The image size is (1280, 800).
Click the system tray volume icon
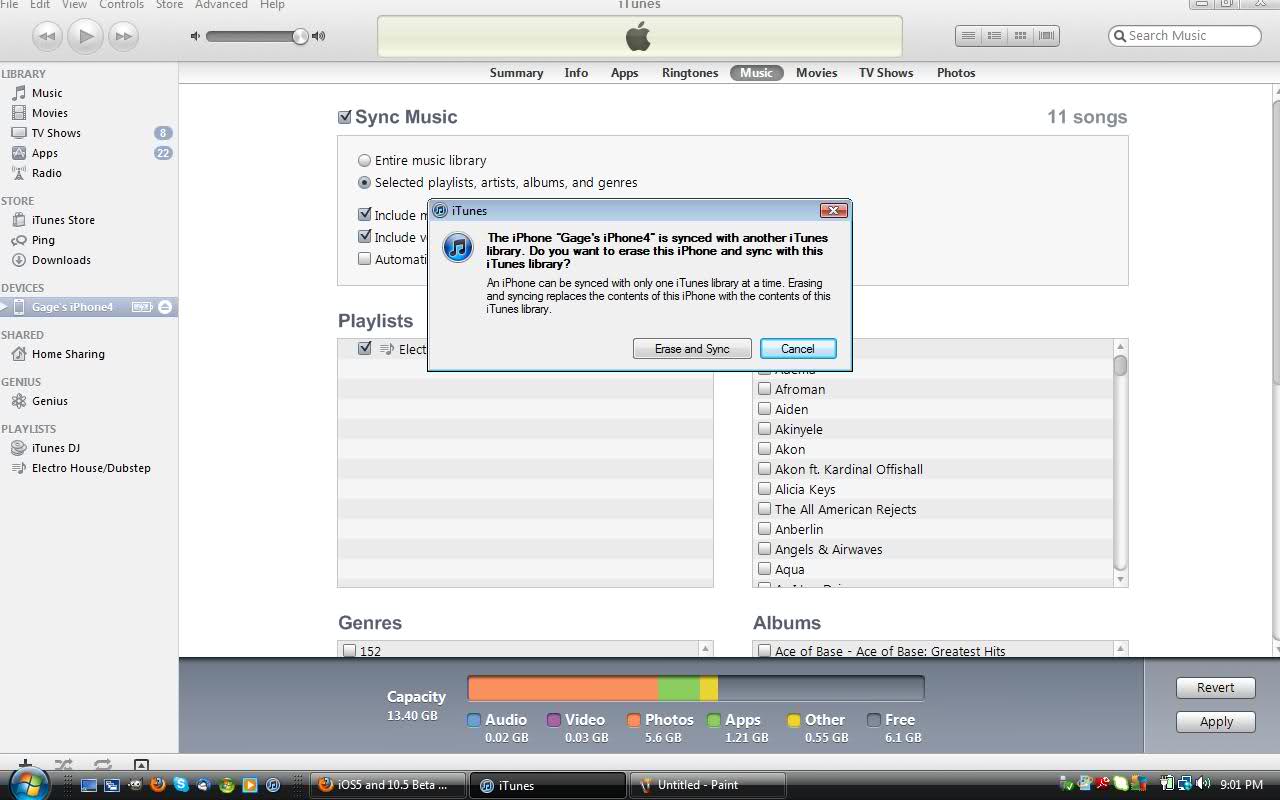point(1203,784)
